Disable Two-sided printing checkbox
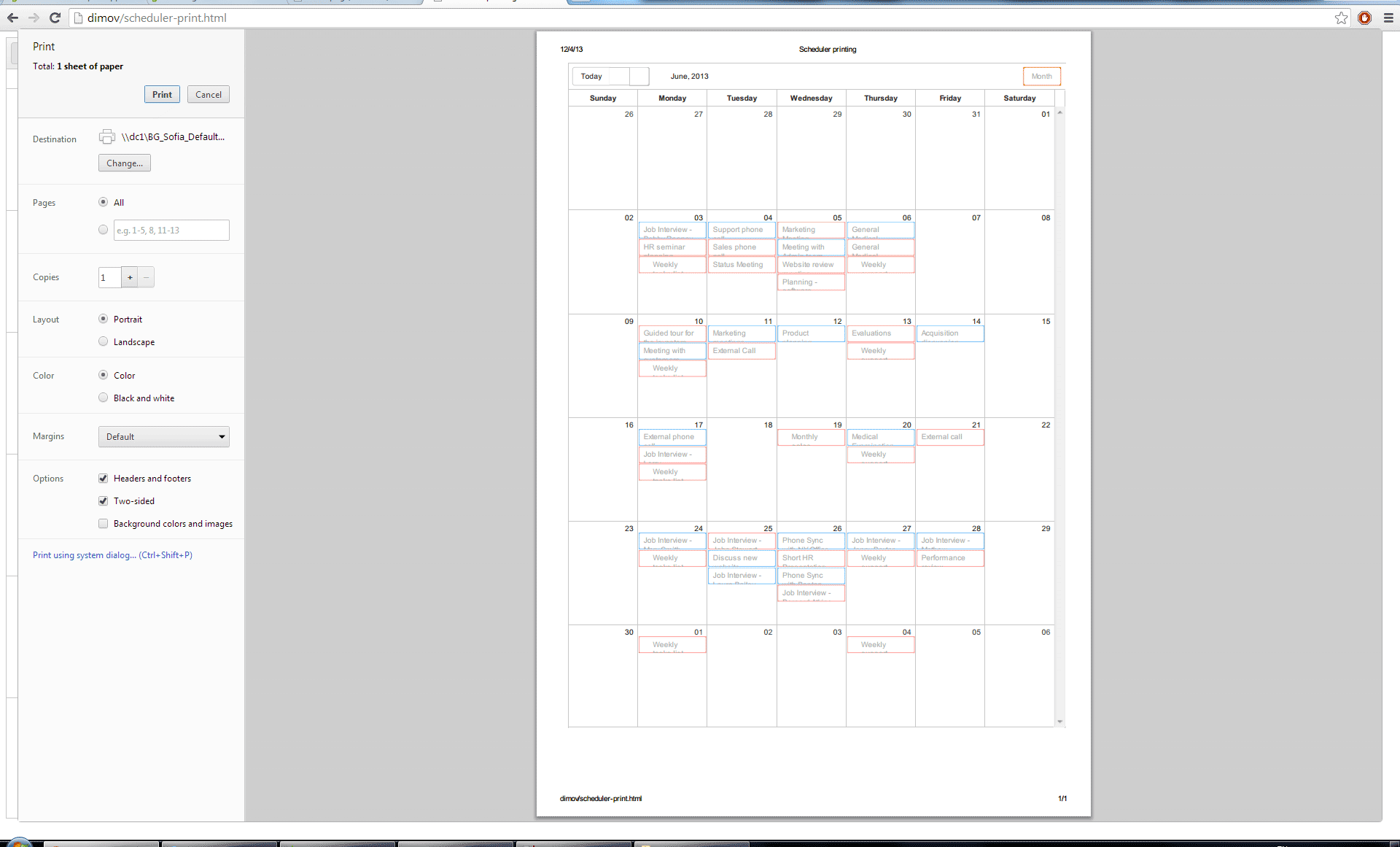 103,501
